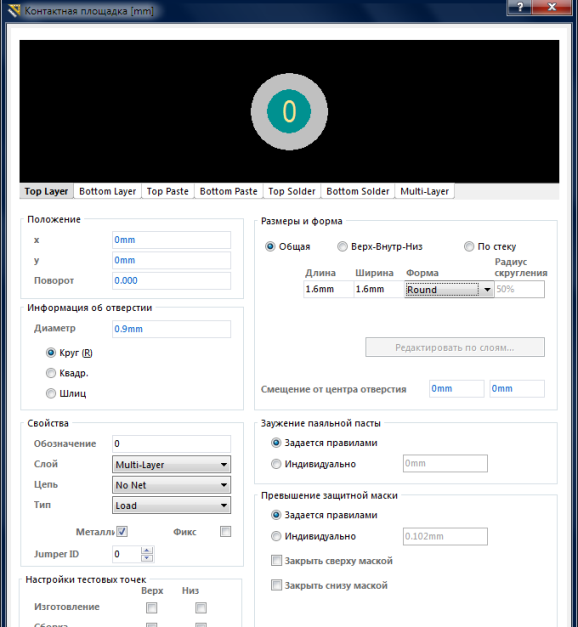578x627 pixels.
Task: Click the help question mark button
Action: (519, 7)
